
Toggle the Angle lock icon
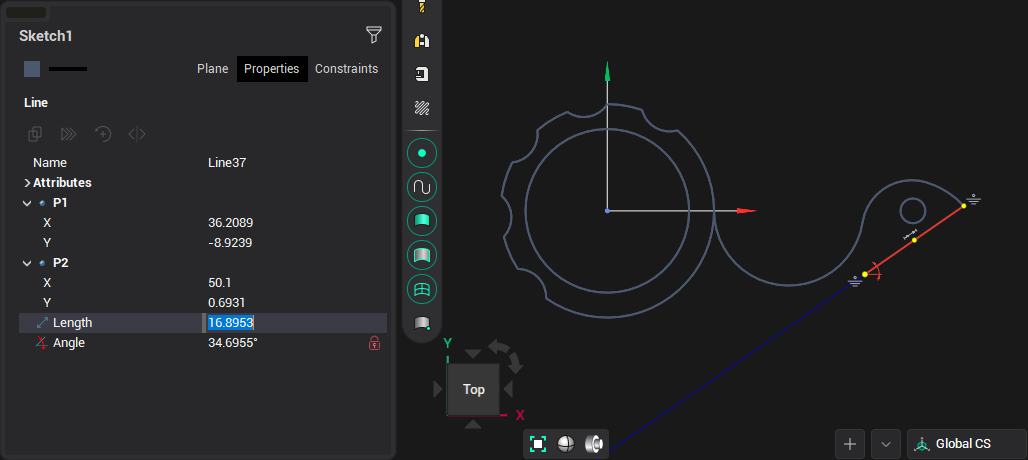[x=374, y=343]
